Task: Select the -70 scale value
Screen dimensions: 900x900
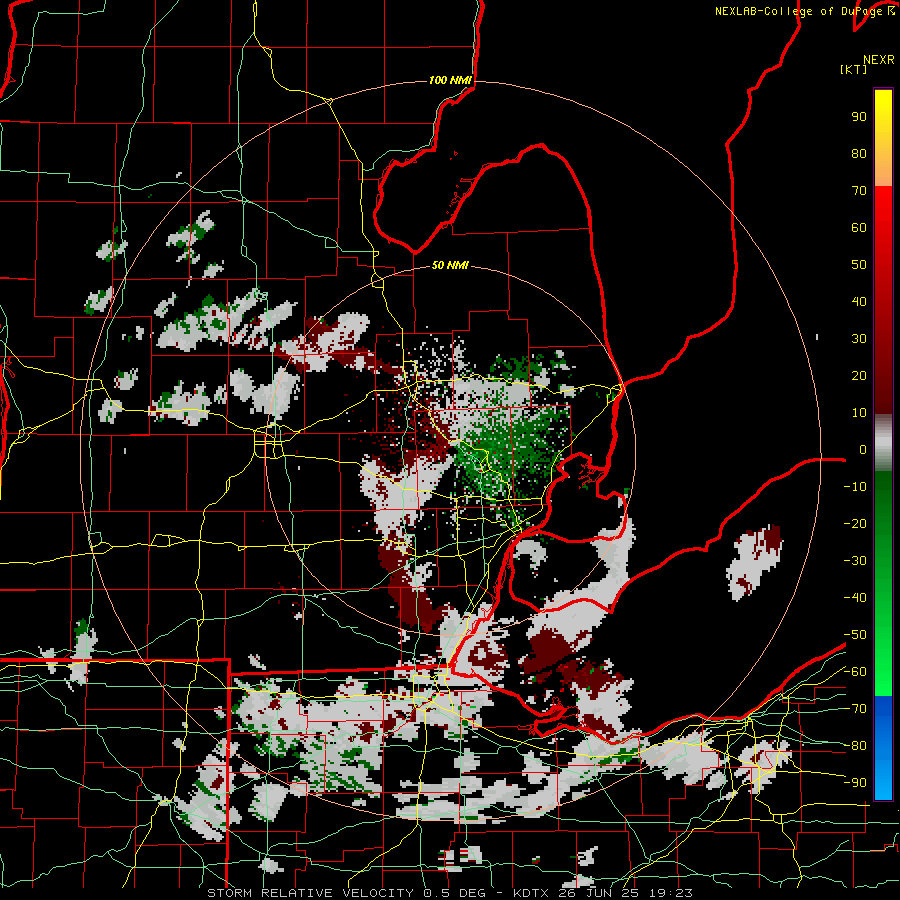Action: 855,709
